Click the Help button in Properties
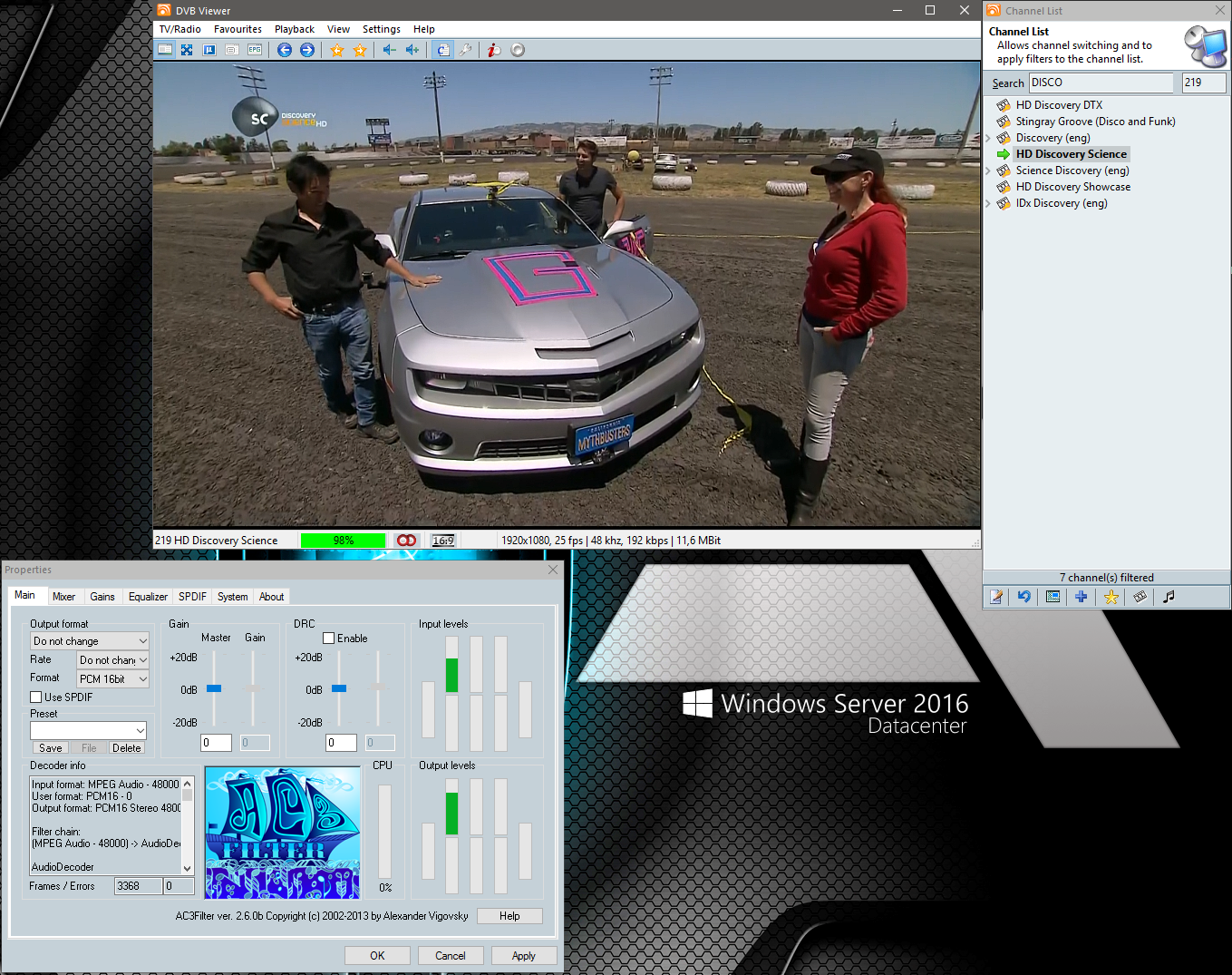1232x975 pixels. coord(509,916)
